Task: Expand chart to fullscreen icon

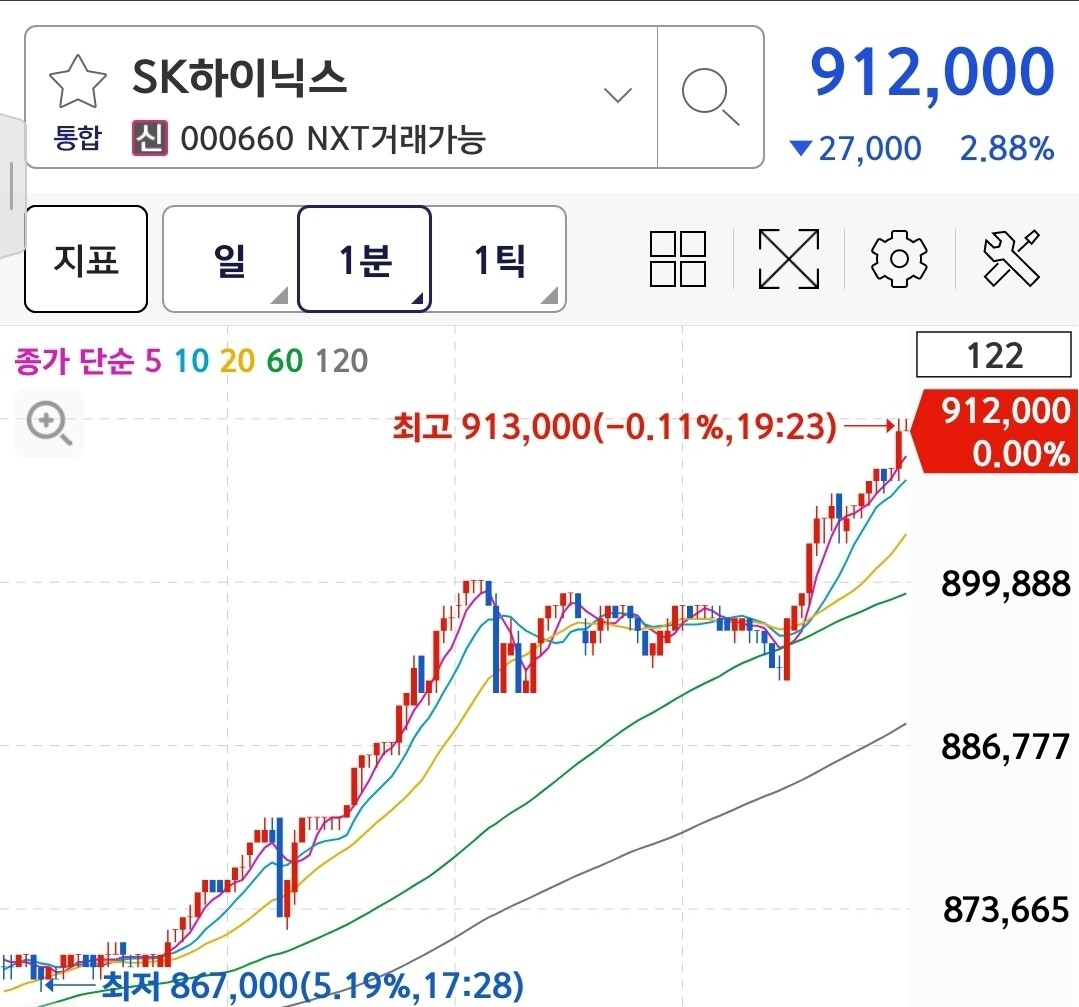Action: coord(789,259)
